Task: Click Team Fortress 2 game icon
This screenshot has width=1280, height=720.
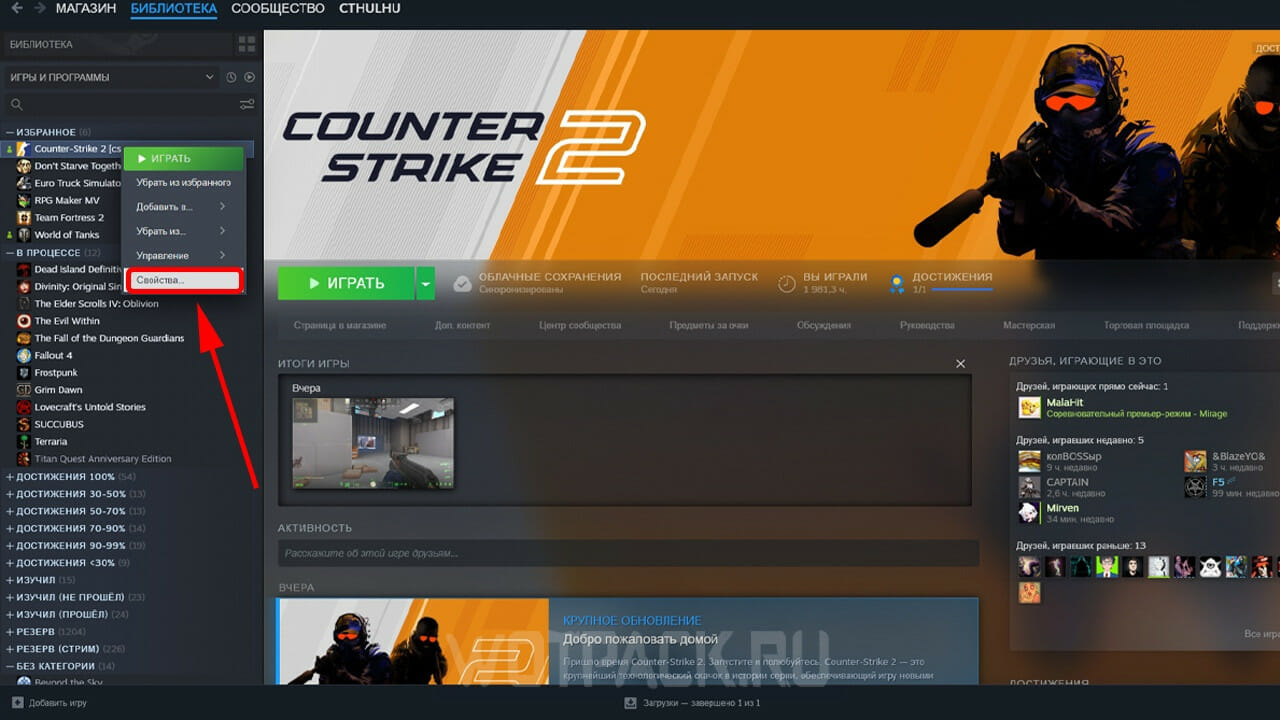Action: [24, 217]
